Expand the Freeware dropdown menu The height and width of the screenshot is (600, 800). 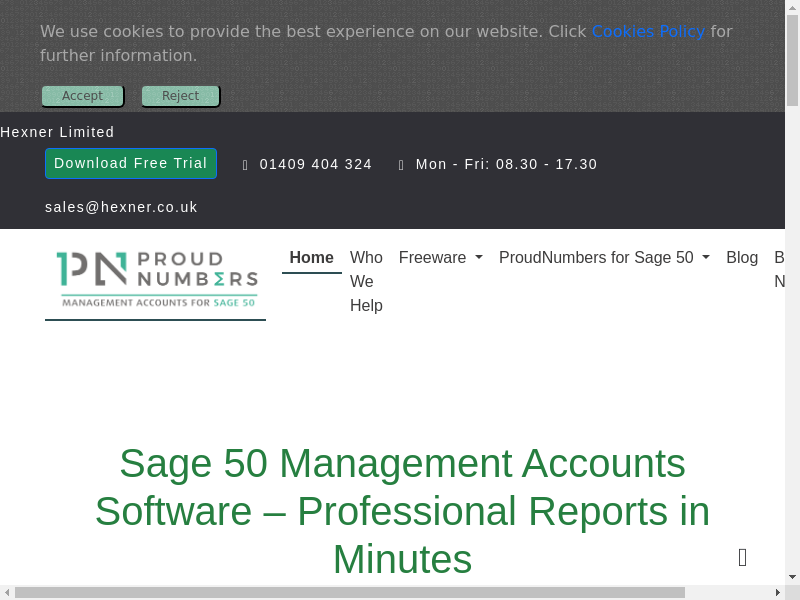(440, 258)
